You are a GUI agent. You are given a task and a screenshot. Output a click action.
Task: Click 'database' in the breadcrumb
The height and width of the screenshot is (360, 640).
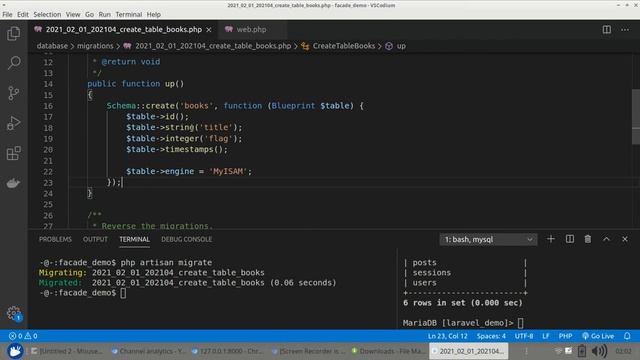(52, 46)
